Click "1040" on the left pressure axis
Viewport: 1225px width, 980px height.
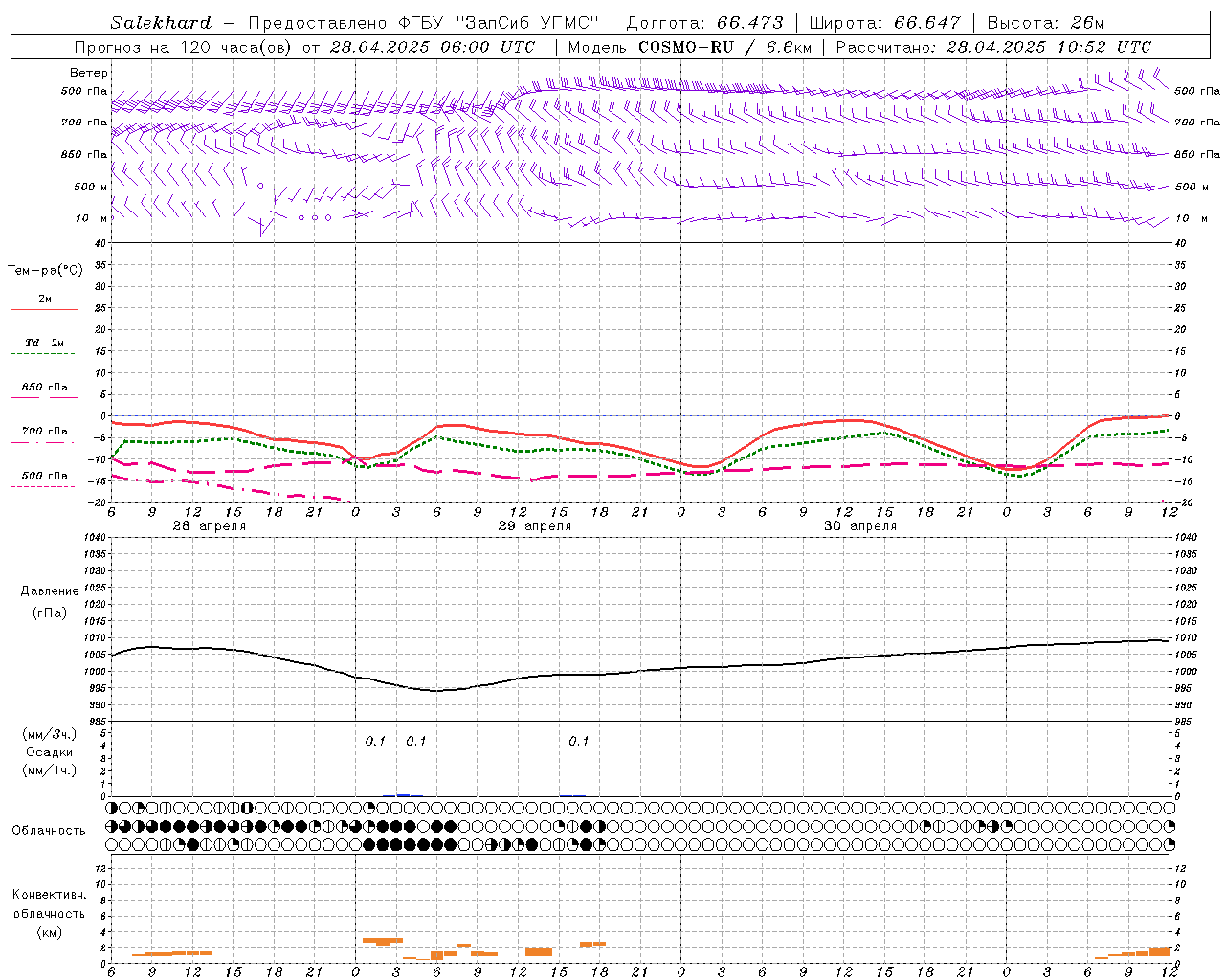tap(95, 538)
